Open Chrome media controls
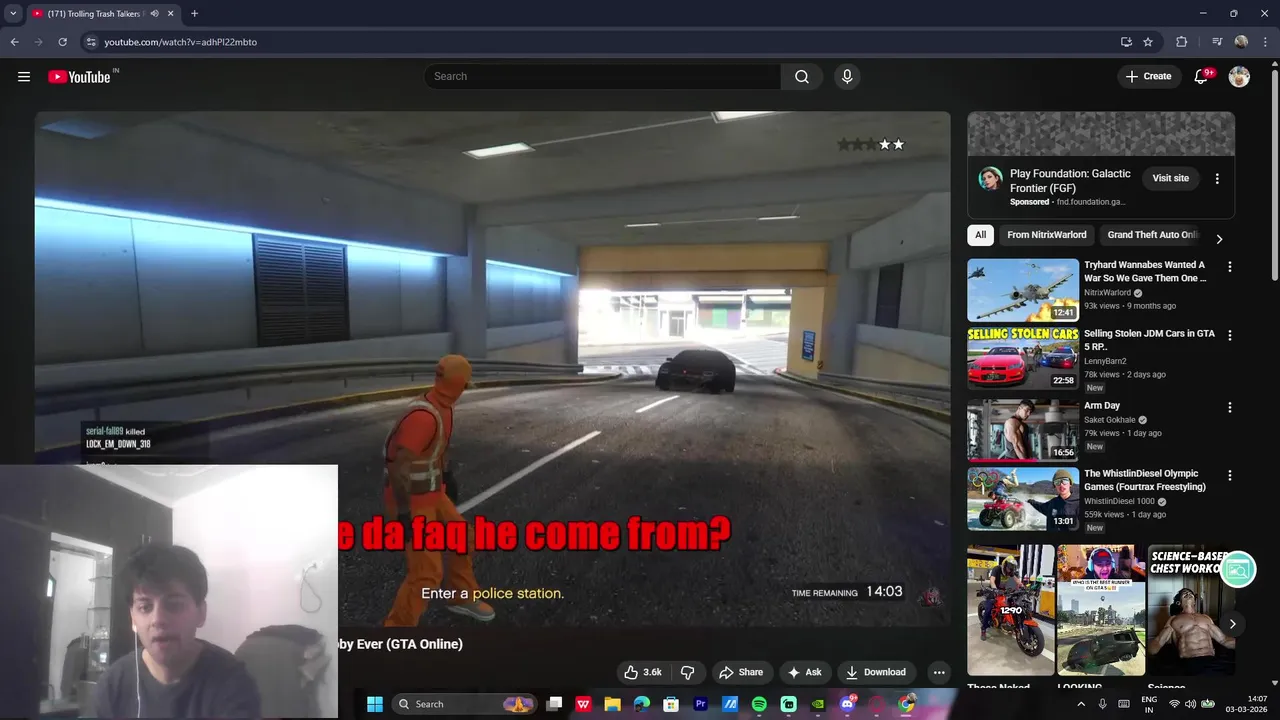This screenshot has height=720, width=1280. (1217, 42)
